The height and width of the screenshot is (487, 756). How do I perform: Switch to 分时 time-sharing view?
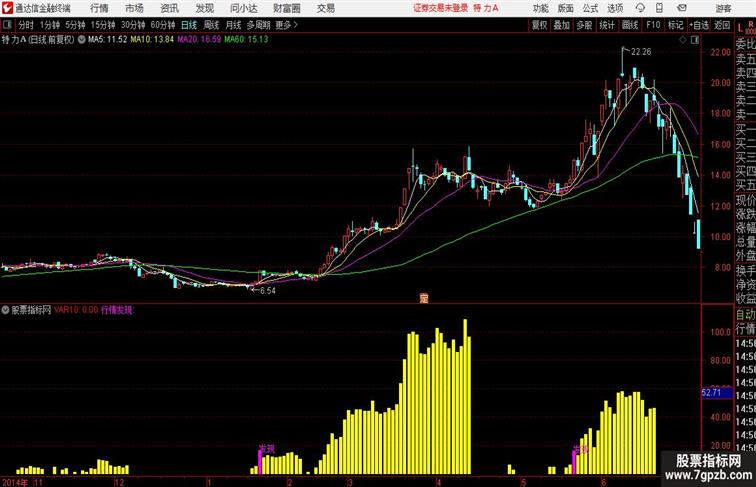point(26,25)
